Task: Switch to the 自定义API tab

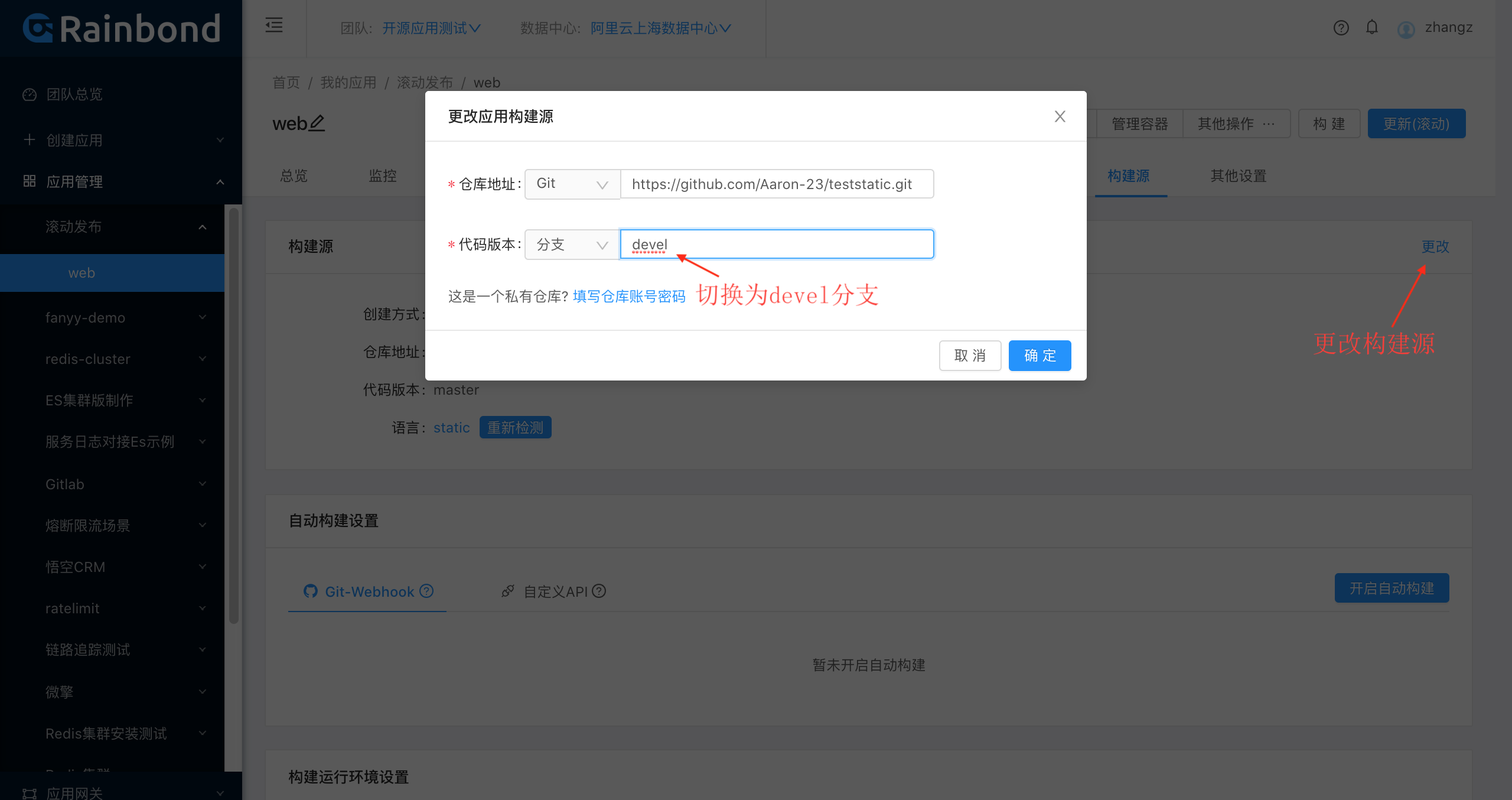Action: tap(553, 591)
